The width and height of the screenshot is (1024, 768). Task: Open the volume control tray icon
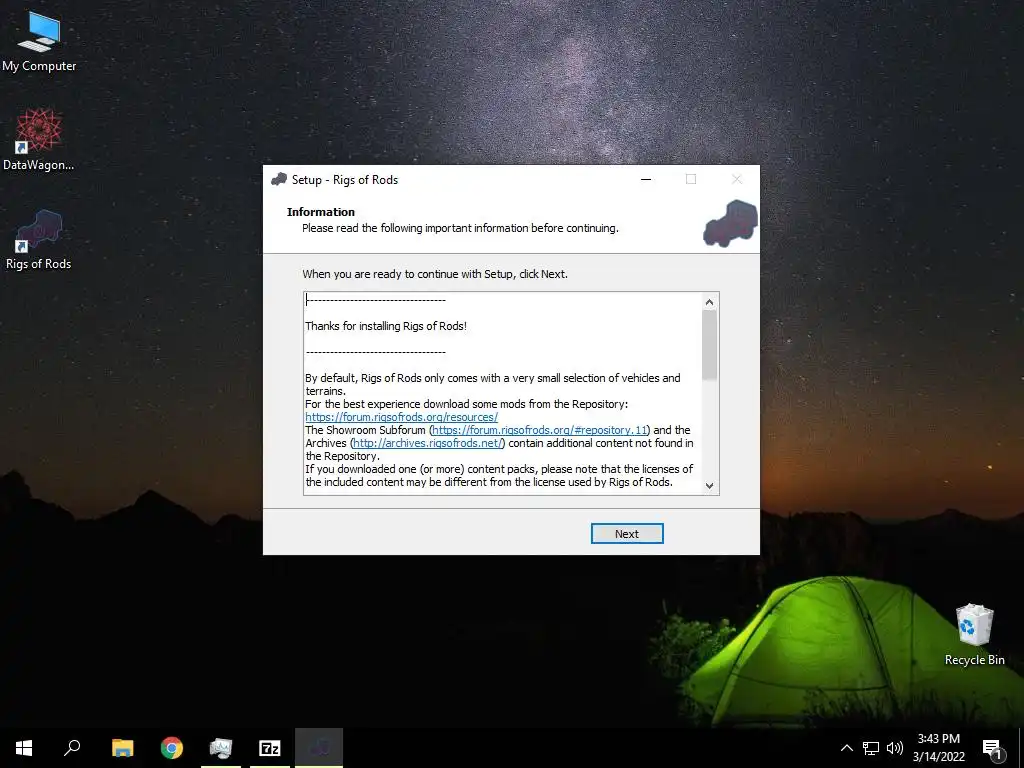pos(895,748)
